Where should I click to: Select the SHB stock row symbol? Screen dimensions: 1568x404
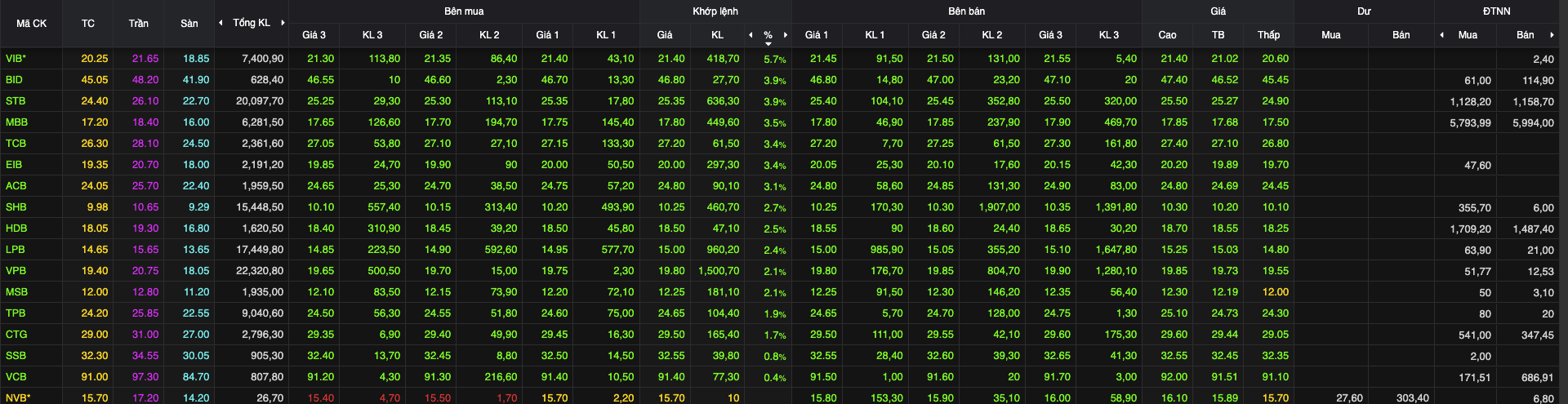(x=16, y=207)
